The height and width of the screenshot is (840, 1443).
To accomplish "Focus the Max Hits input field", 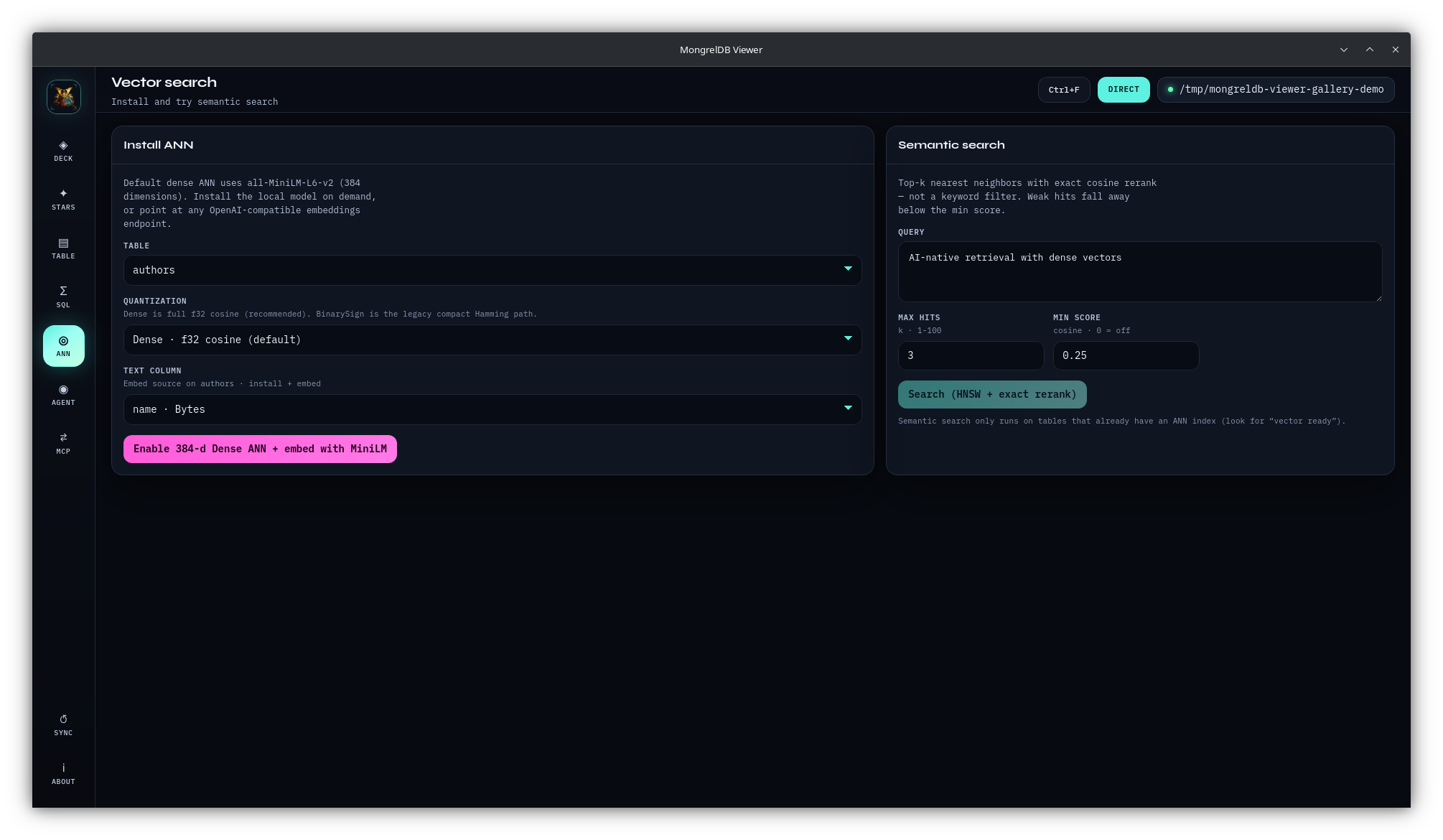I will click(x=971, y=355).
